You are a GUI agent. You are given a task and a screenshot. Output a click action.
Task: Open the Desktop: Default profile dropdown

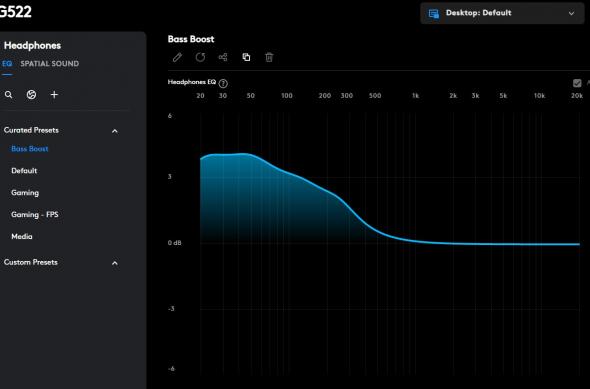(x=502, y=13)
